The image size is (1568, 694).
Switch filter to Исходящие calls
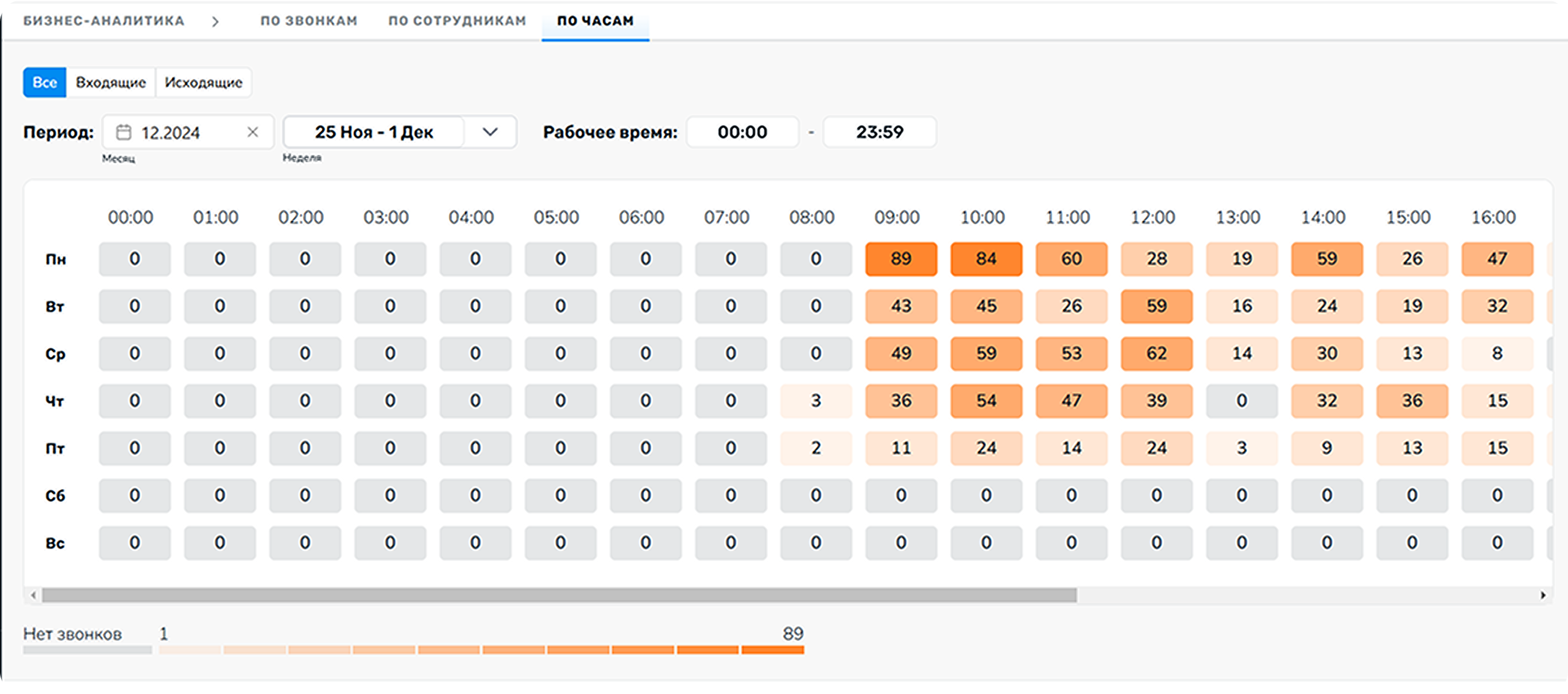point(203,82)
